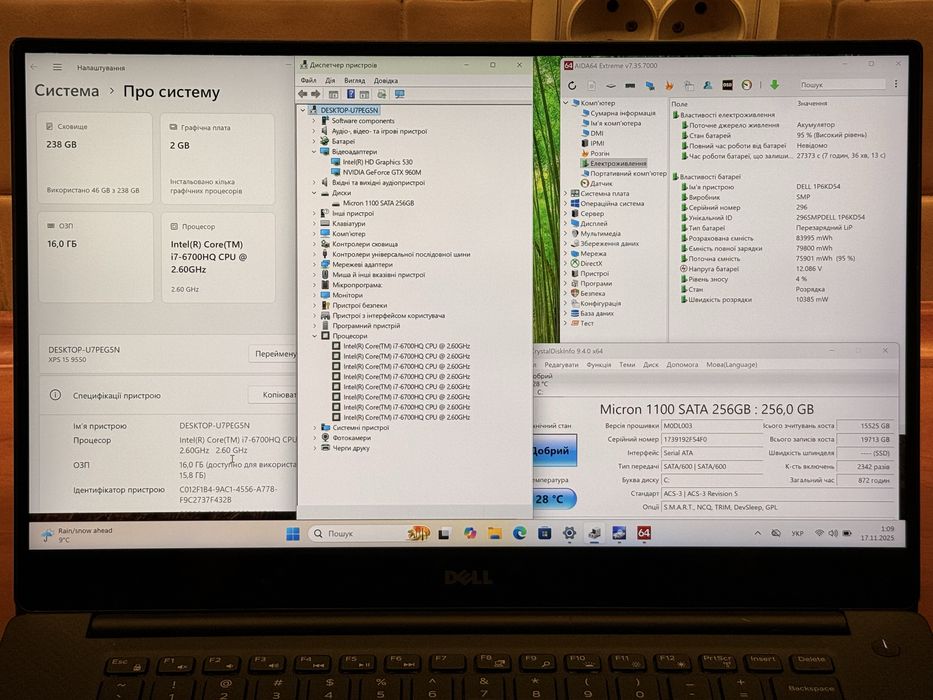This screenshot has height=700, width=933.
Task: Collapse the Диски node in Device Manager
Action: [x=314, y=193]
